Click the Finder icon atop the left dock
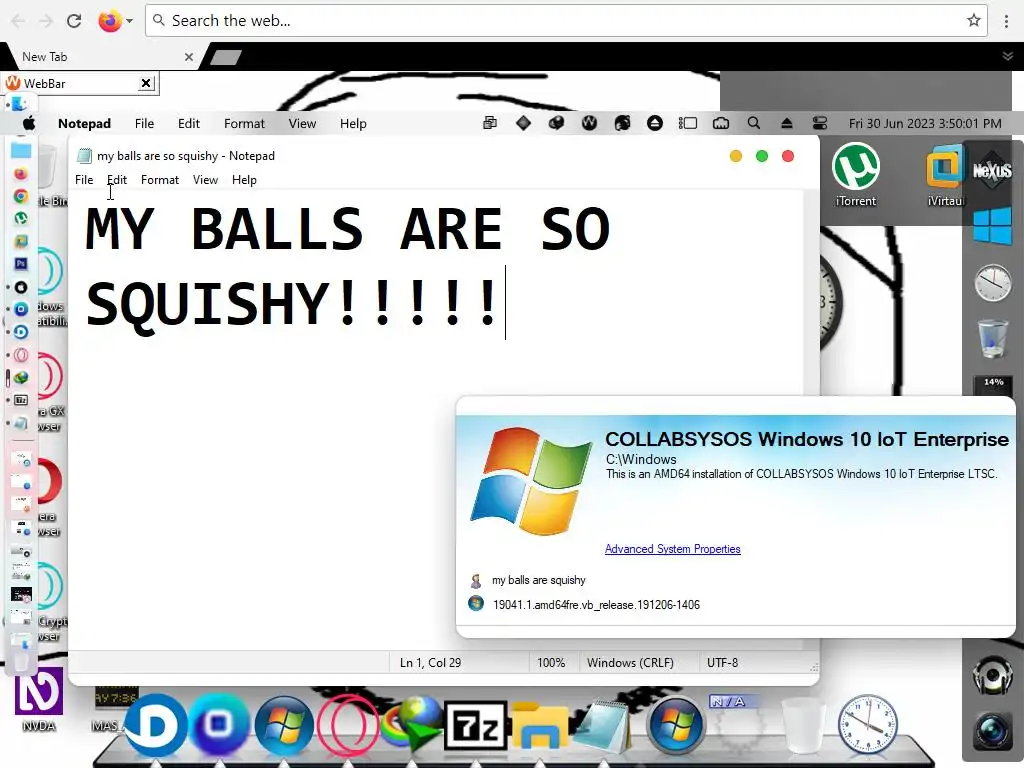Viewport: 1024px width, 768px height. [x=20, y=103]
